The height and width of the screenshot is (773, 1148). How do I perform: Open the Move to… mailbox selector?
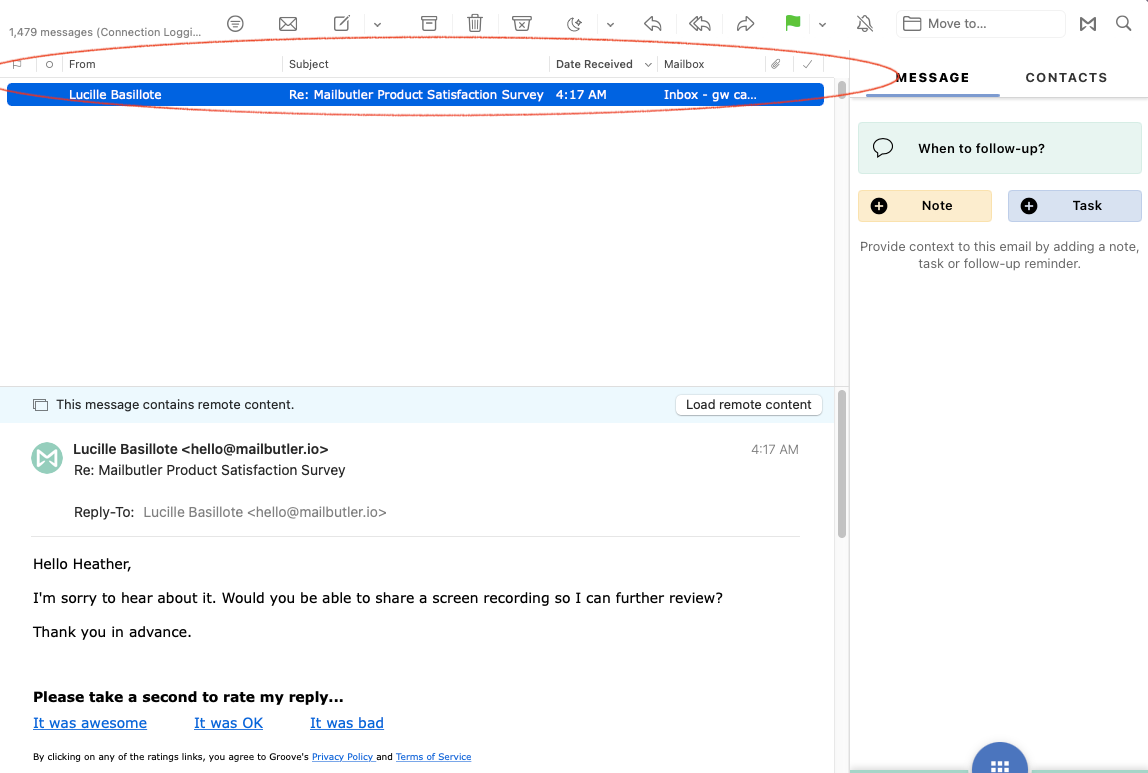point(980,23)
